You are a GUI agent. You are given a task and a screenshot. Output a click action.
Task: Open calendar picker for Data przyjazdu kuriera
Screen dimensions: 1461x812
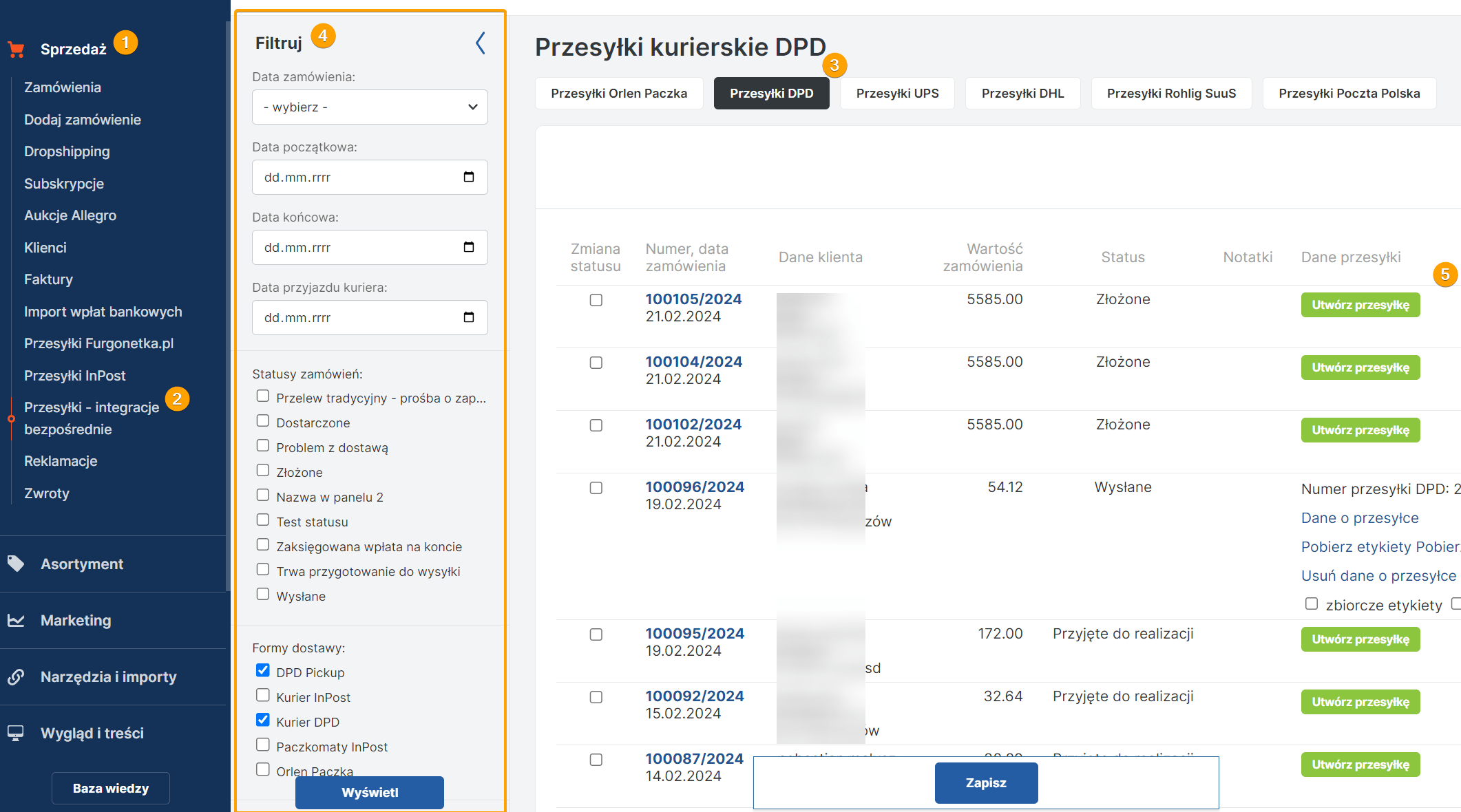pos(469,317)
